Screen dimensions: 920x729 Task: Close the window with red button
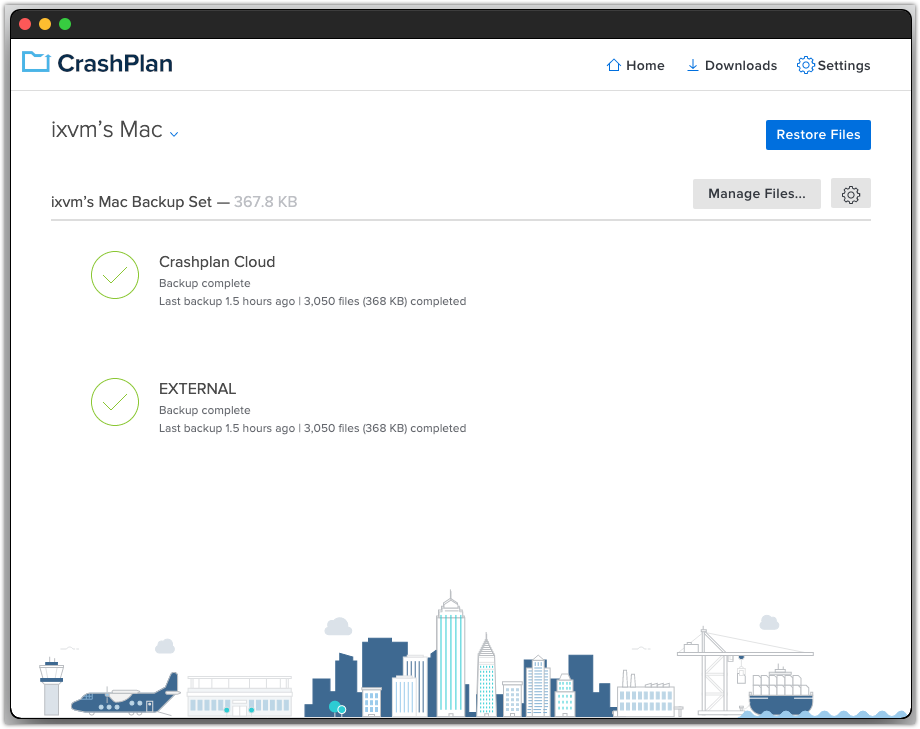[x=25, y=24]
